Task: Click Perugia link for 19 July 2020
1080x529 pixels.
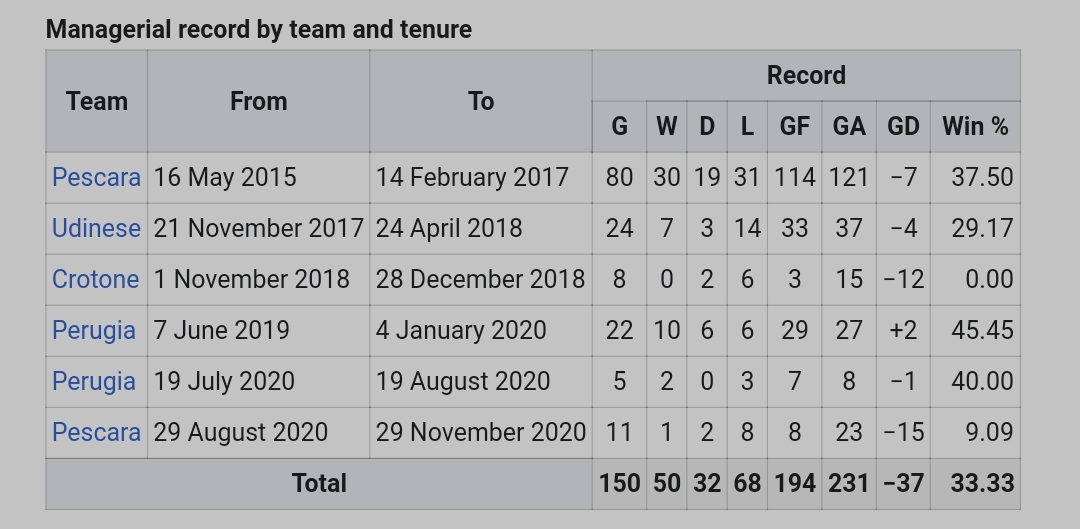Action: 93,381
